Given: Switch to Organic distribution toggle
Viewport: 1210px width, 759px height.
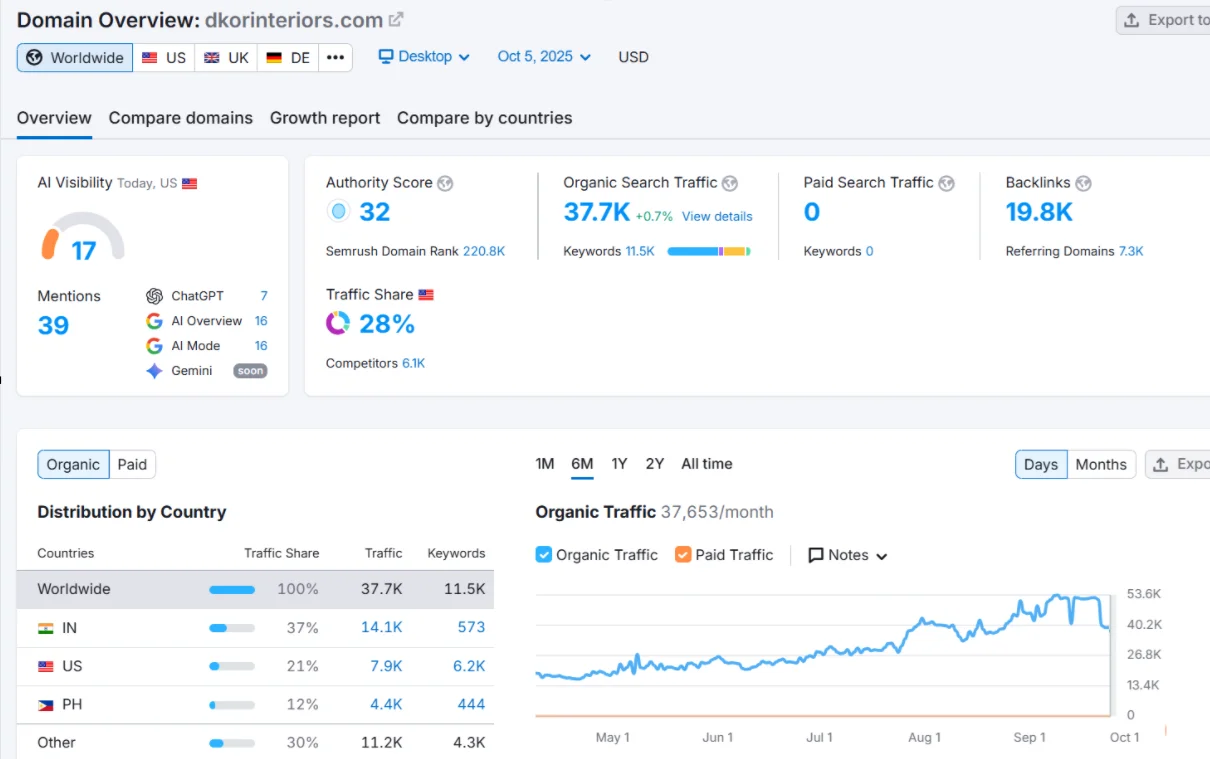Looking at the screenshot, I should (x=73, y=464).
